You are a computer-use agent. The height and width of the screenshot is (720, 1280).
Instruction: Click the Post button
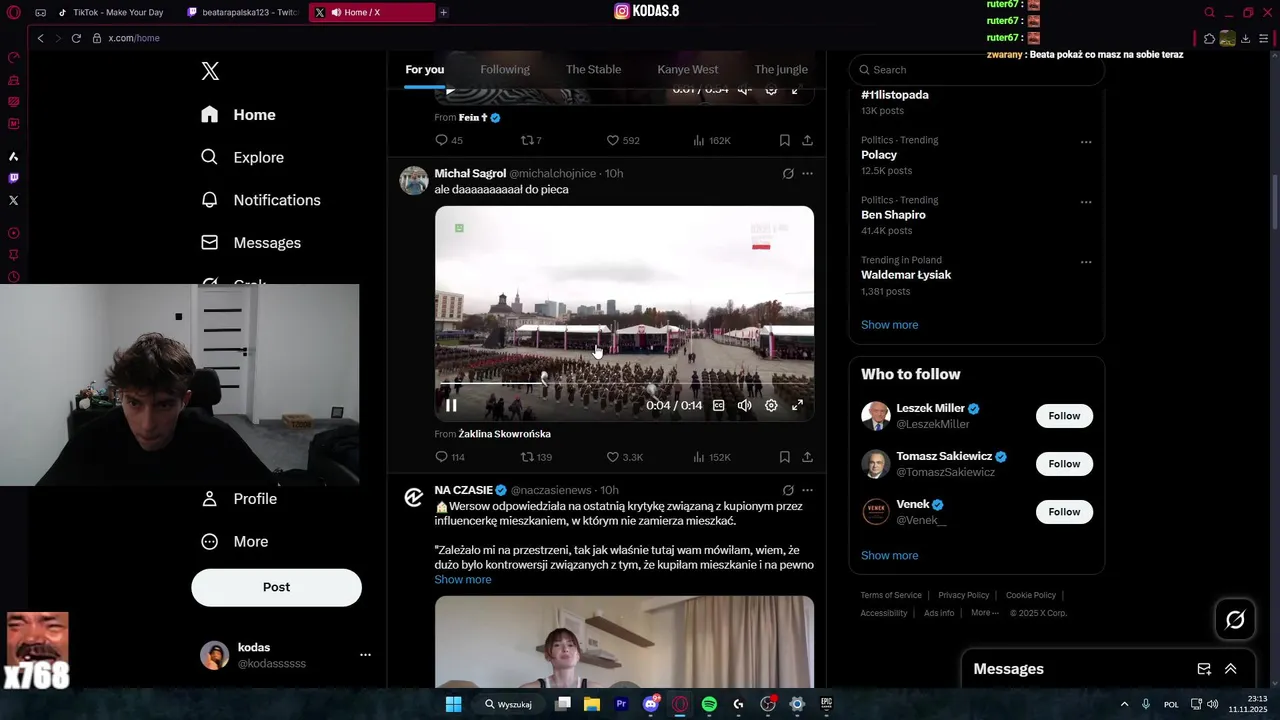pos(276,587)
